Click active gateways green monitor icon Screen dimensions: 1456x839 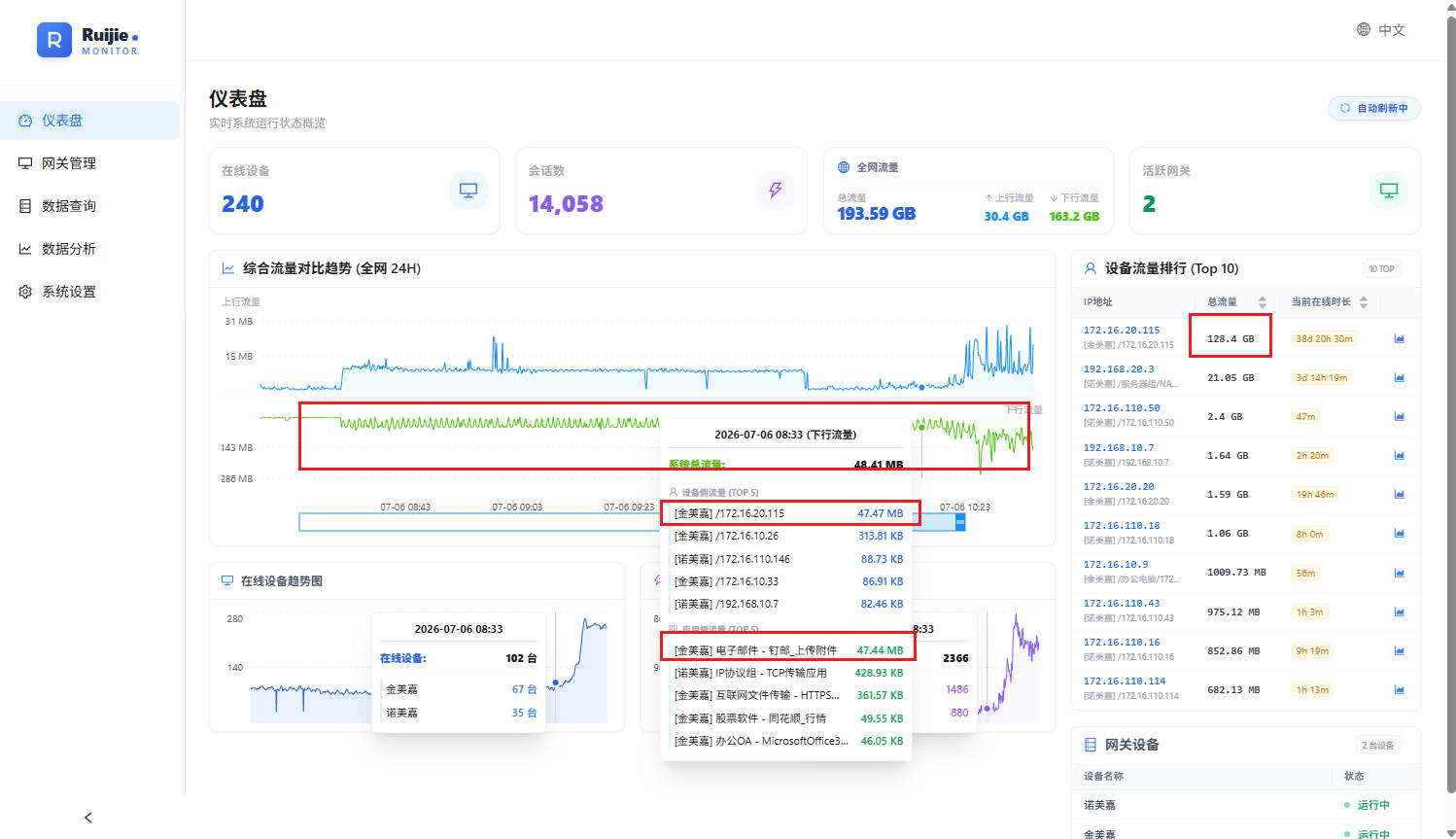[x=1389, y=190]
